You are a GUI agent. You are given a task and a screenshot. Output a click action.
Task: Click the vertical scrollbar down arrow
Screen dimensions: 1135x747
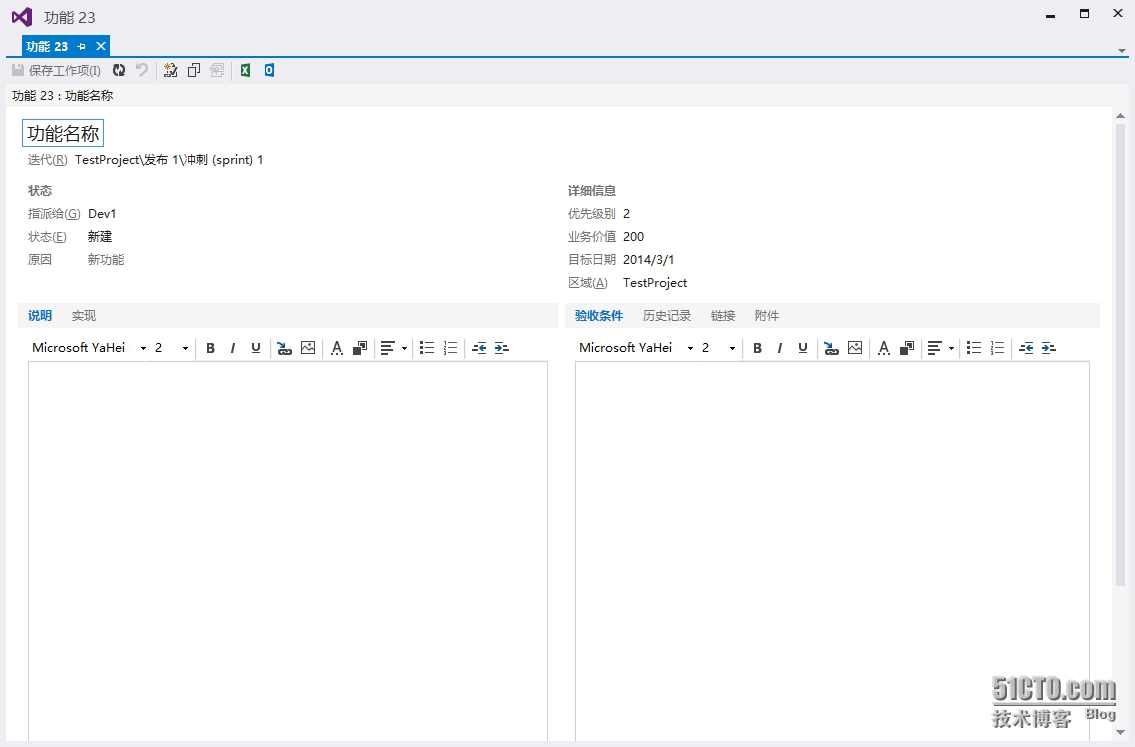pyautogui.click(x=1121, y=733)
